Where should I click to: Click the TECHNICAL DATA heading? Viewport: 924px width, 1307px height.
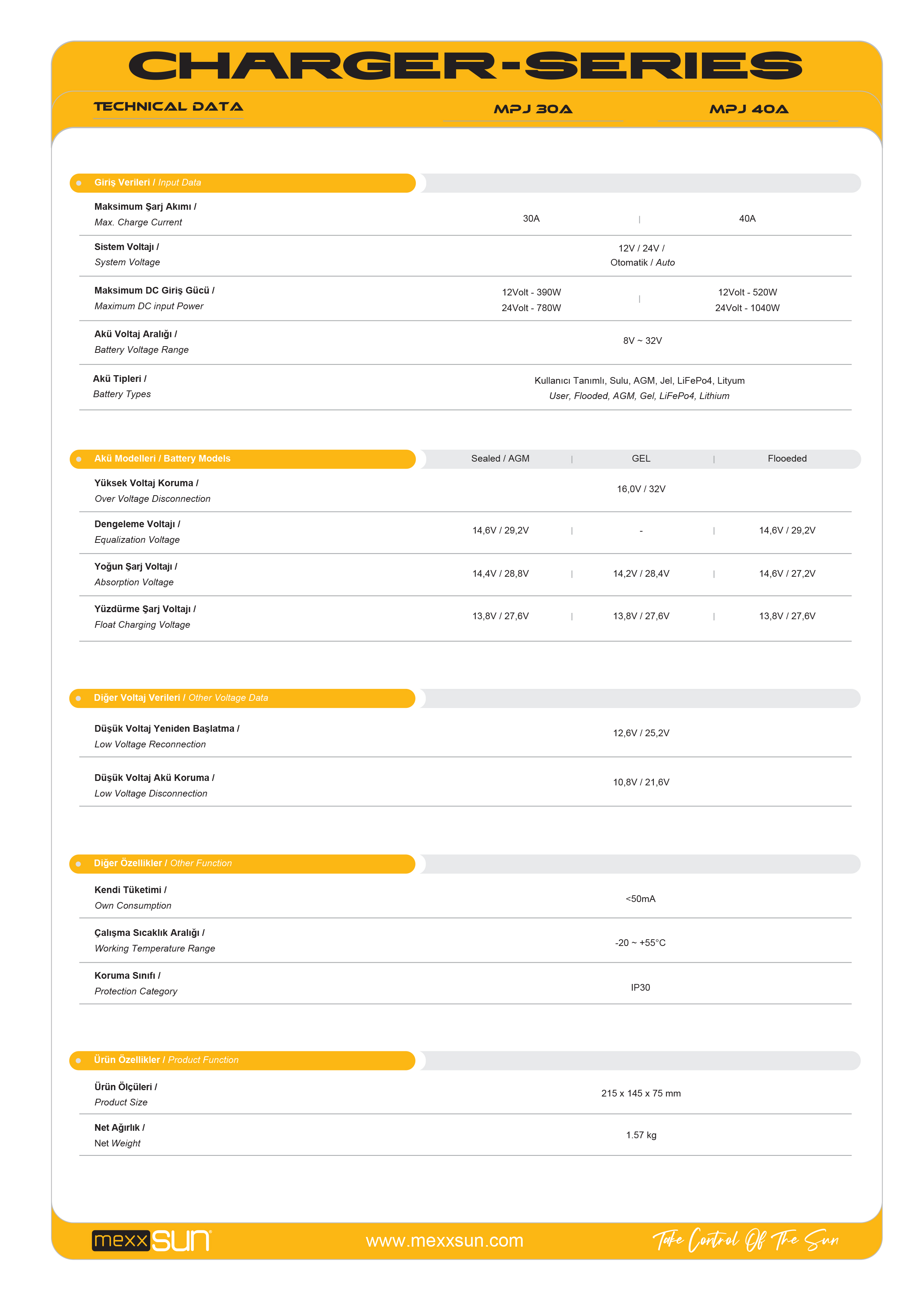click(168, 107)
